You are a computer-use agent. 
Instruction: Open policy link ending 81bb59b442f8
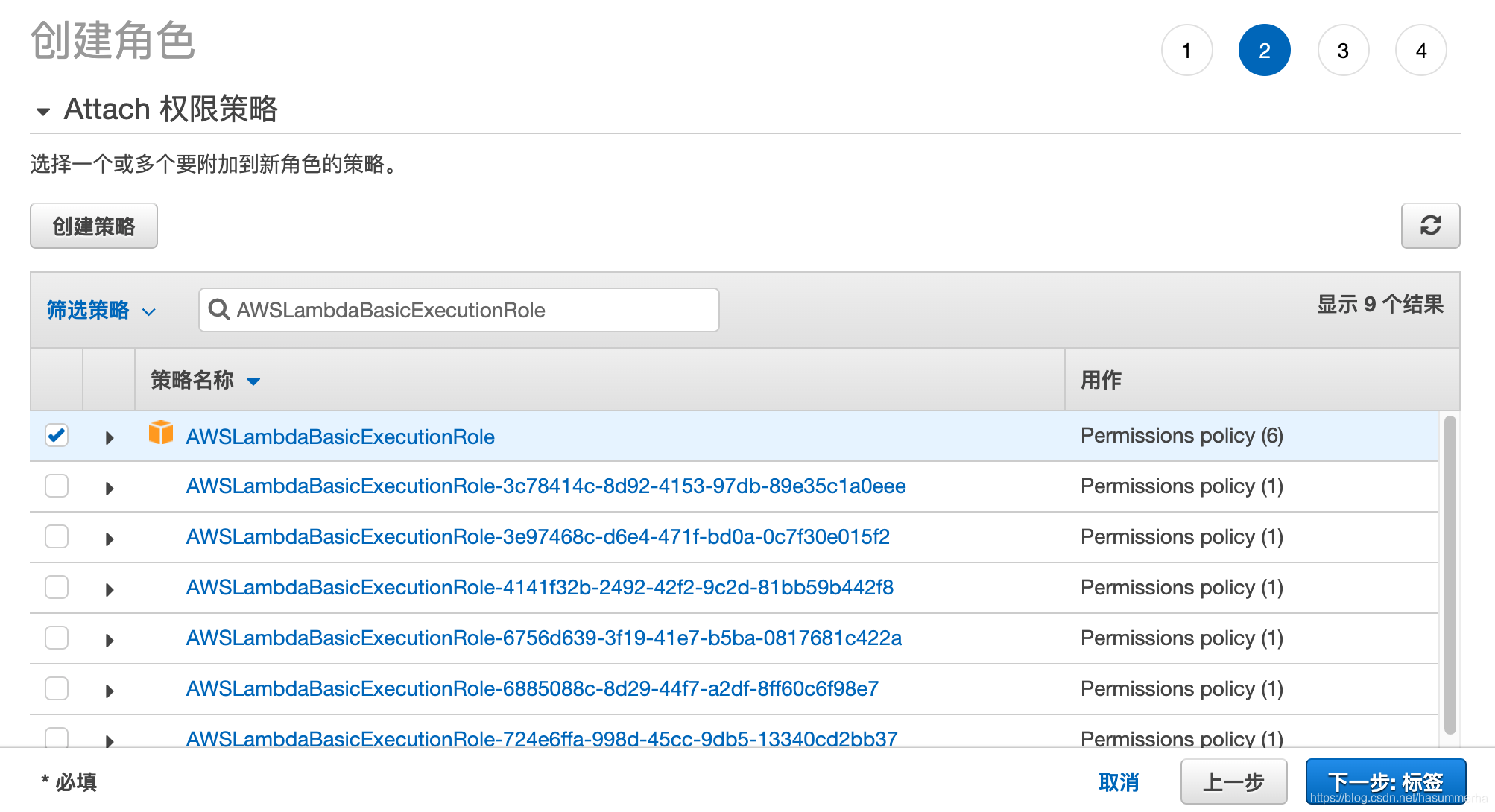(x=540, y=587)
